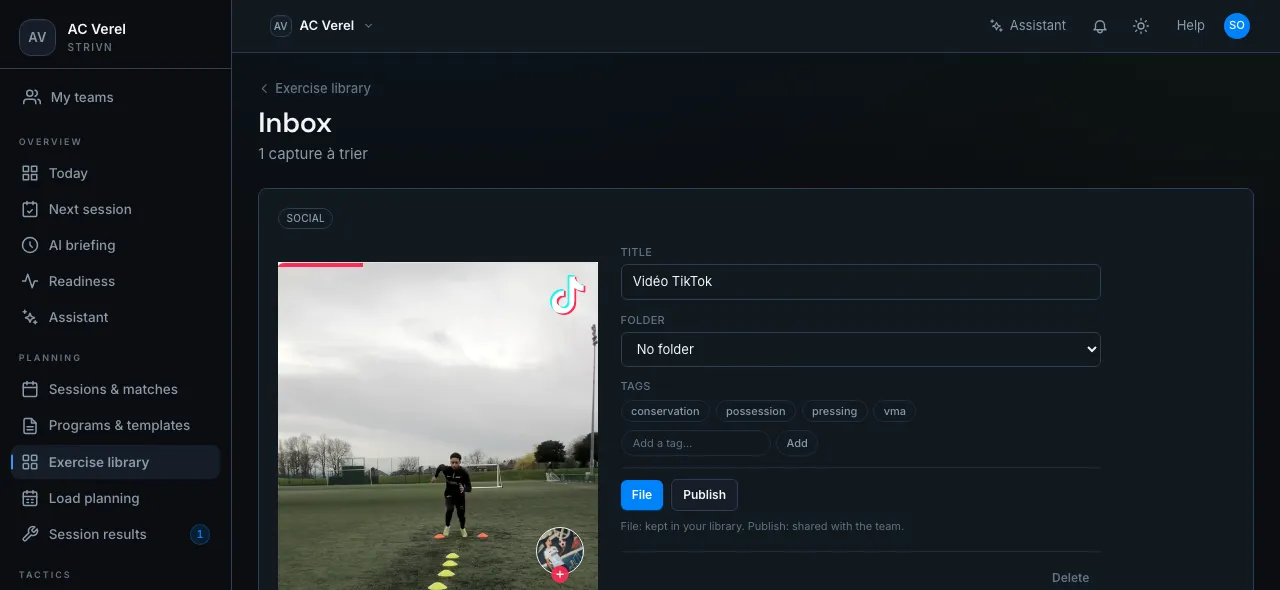Click the back chevron beside Exercise library
The width and height of the screenshot is (1280, 590).
[264, 88]
